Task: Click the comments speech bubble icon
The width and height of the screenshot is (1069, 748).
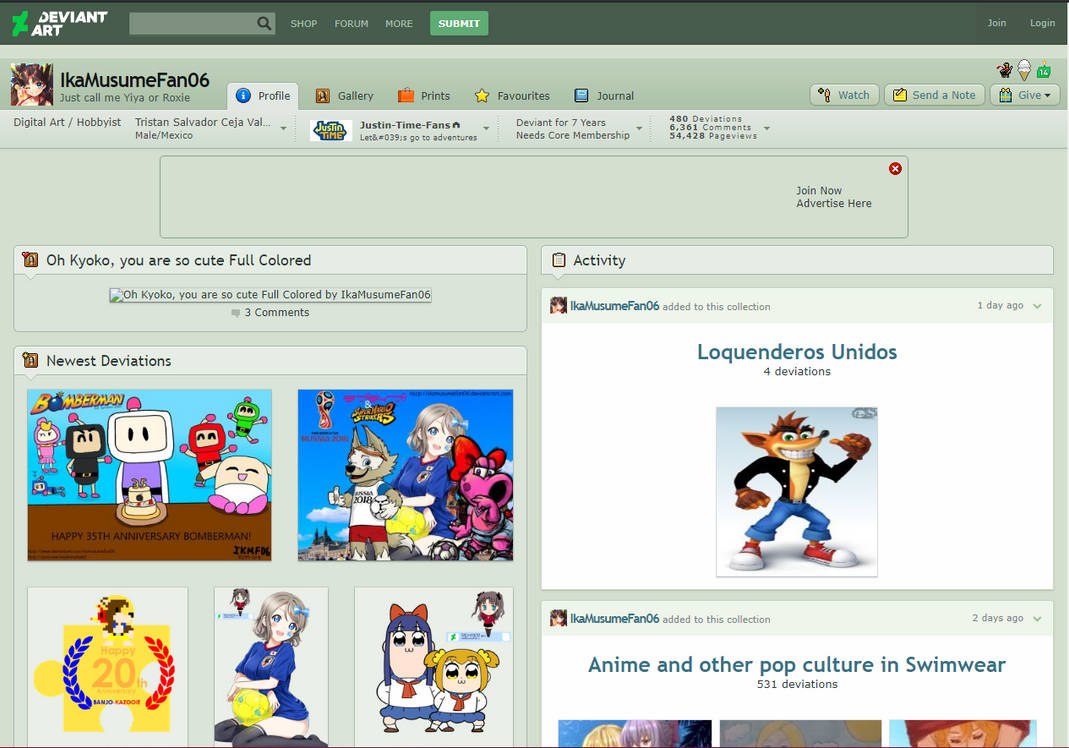Action: [x=236, y=313]
